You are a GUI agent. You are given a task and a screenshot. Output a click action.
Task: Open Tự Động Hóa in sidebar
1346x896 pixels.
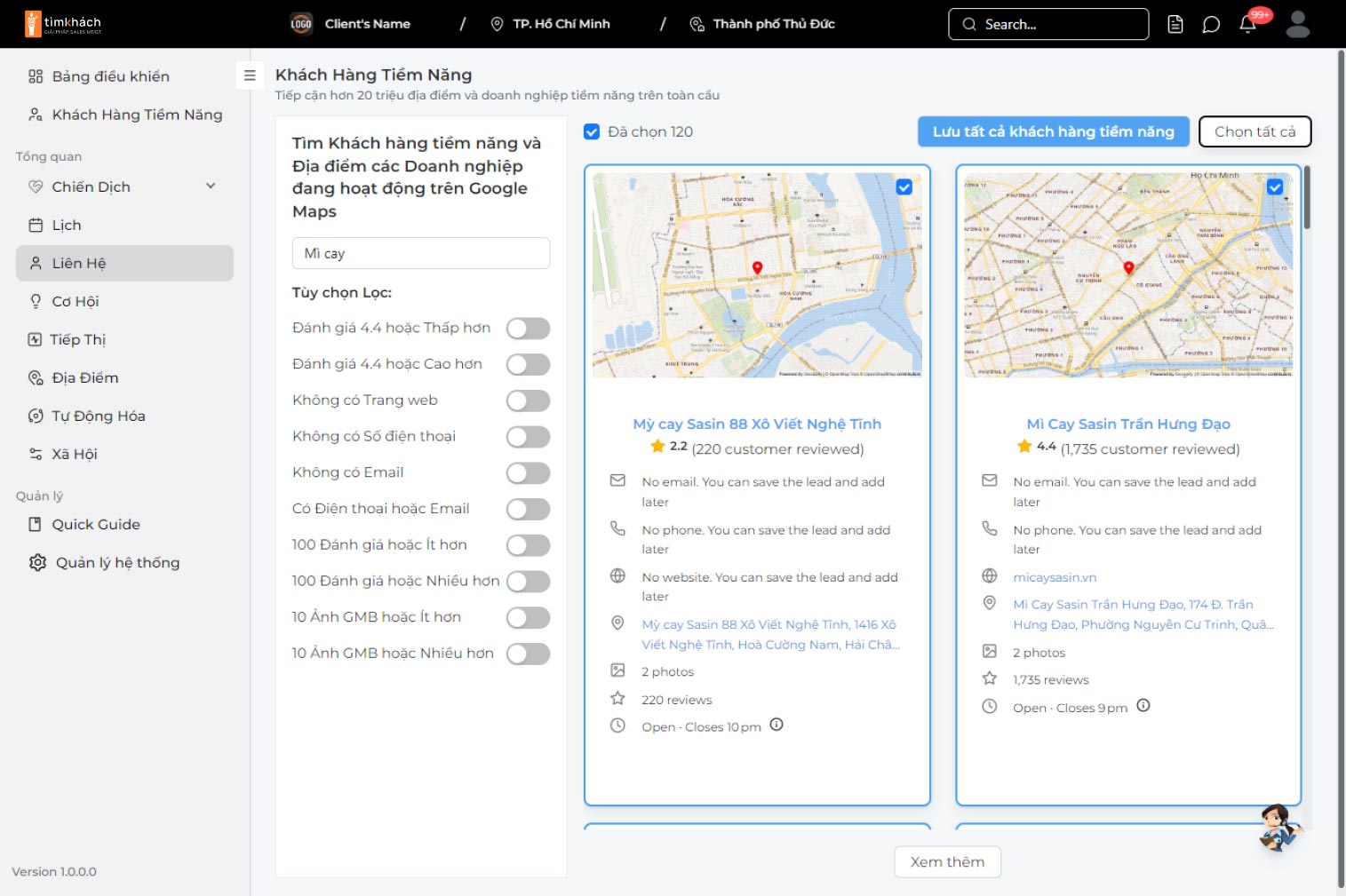(124, 416)
